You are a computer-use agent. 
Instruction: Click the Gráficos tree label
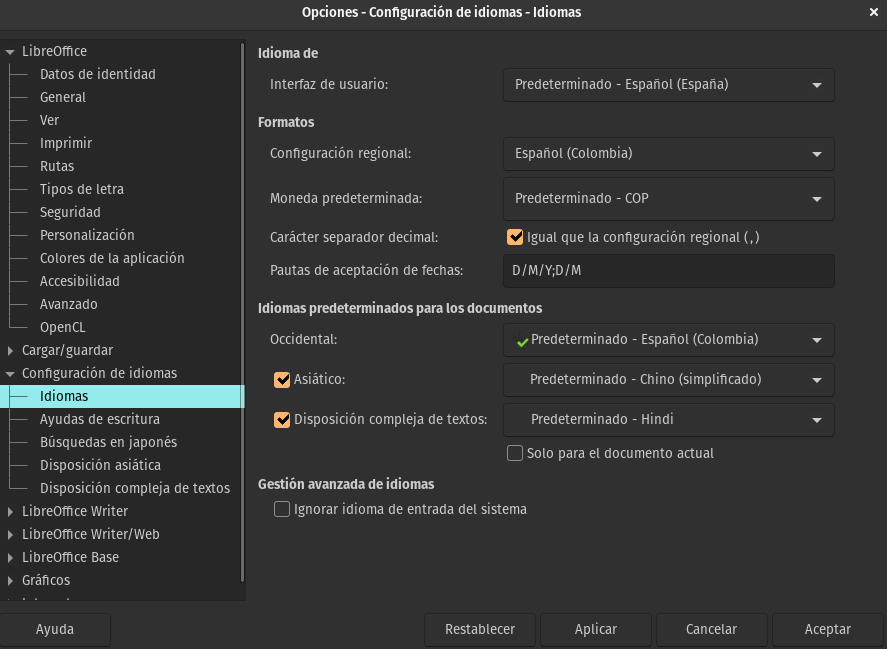[46, 581]
